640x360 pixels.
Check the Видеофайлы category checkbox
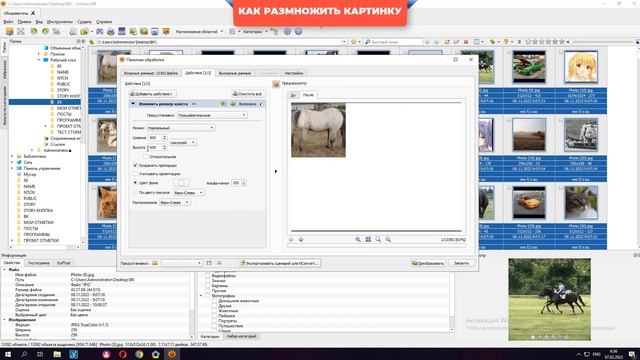tap(208, 276)
